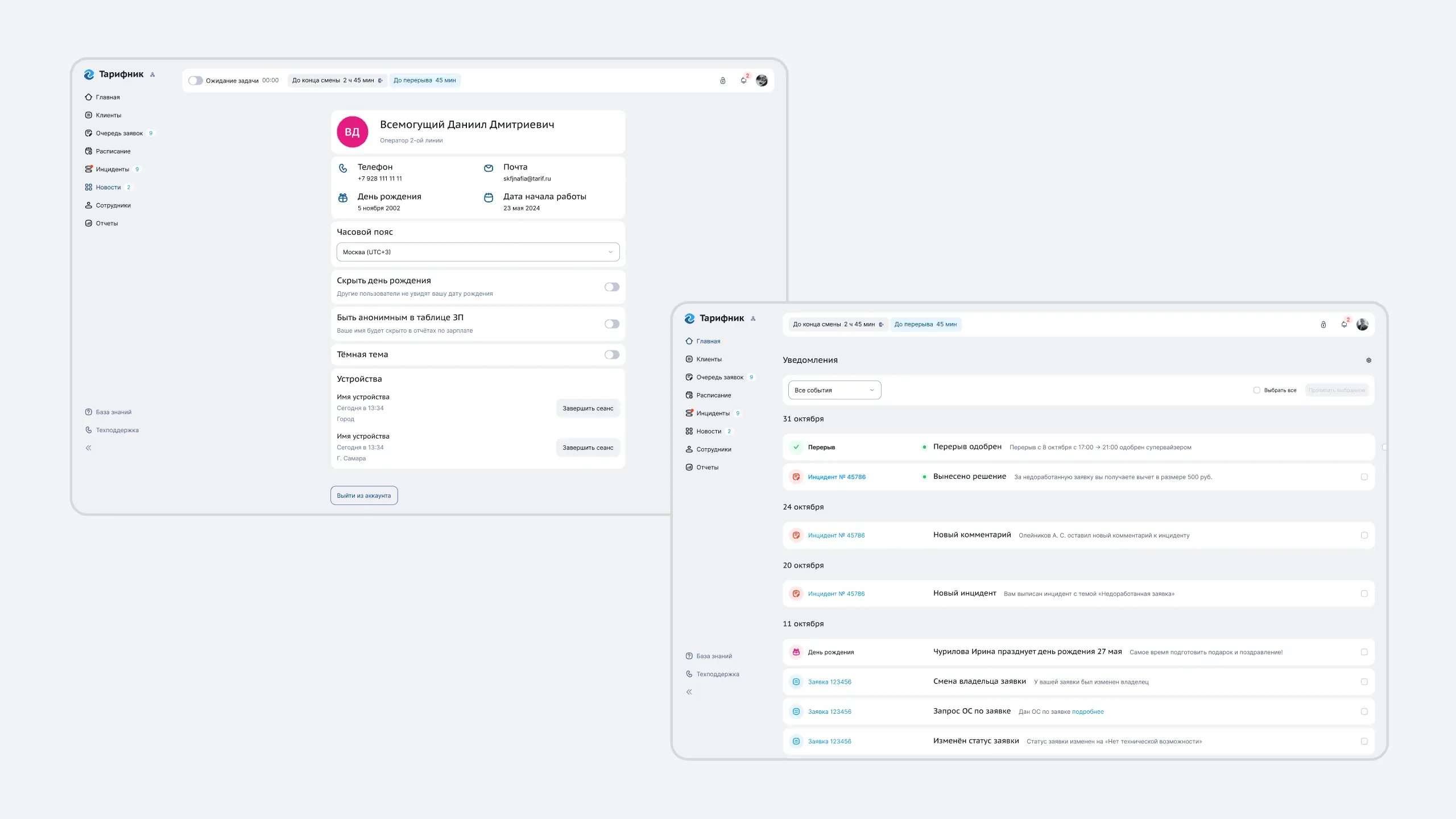The image size is (1456, 819).
Task: Click the lock icon in notifications header
Action: pyautogui.click(x=1323, y=325)
